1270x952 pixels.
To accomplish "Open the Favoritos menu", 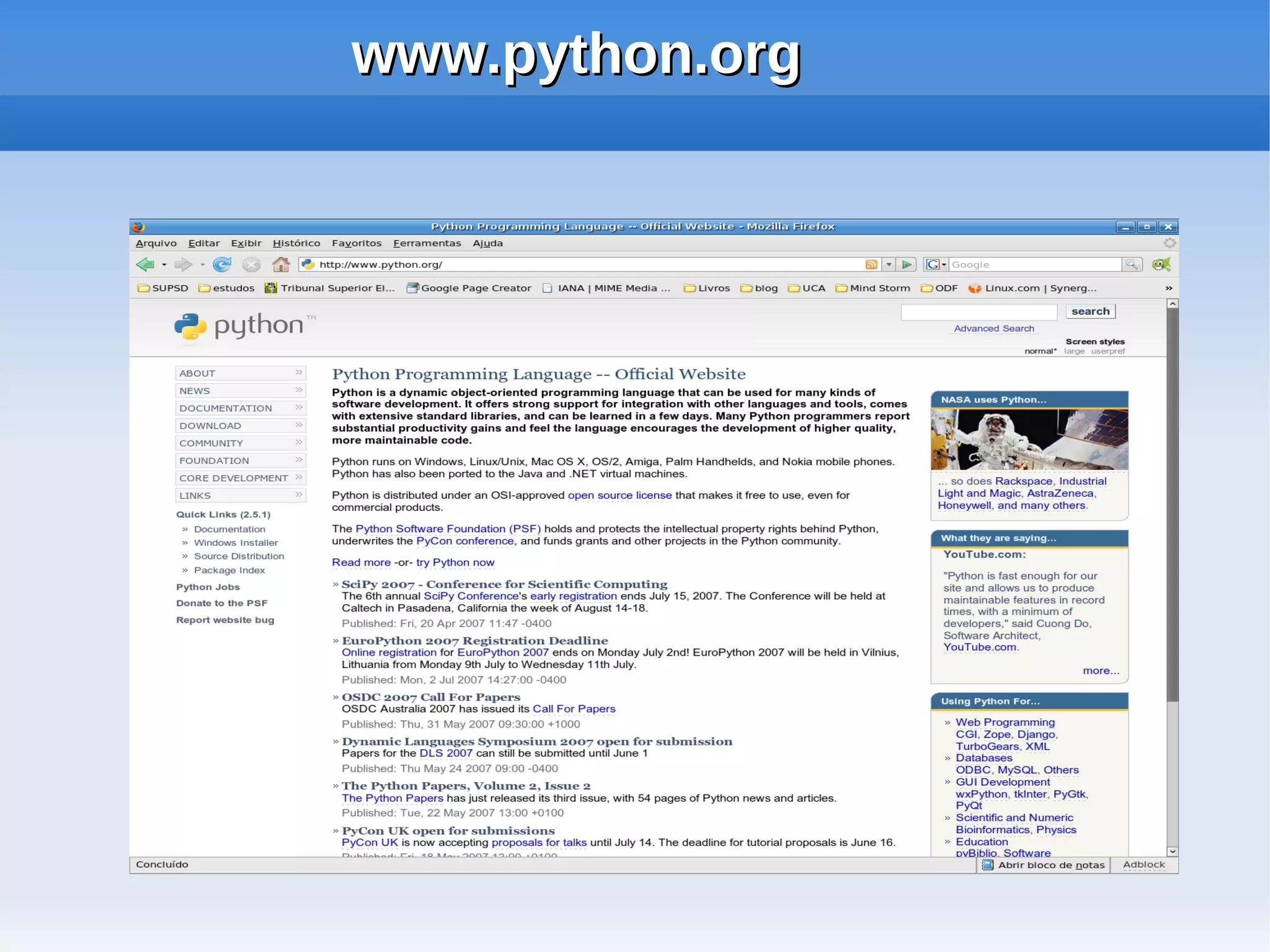I will (x=357, y=243).
